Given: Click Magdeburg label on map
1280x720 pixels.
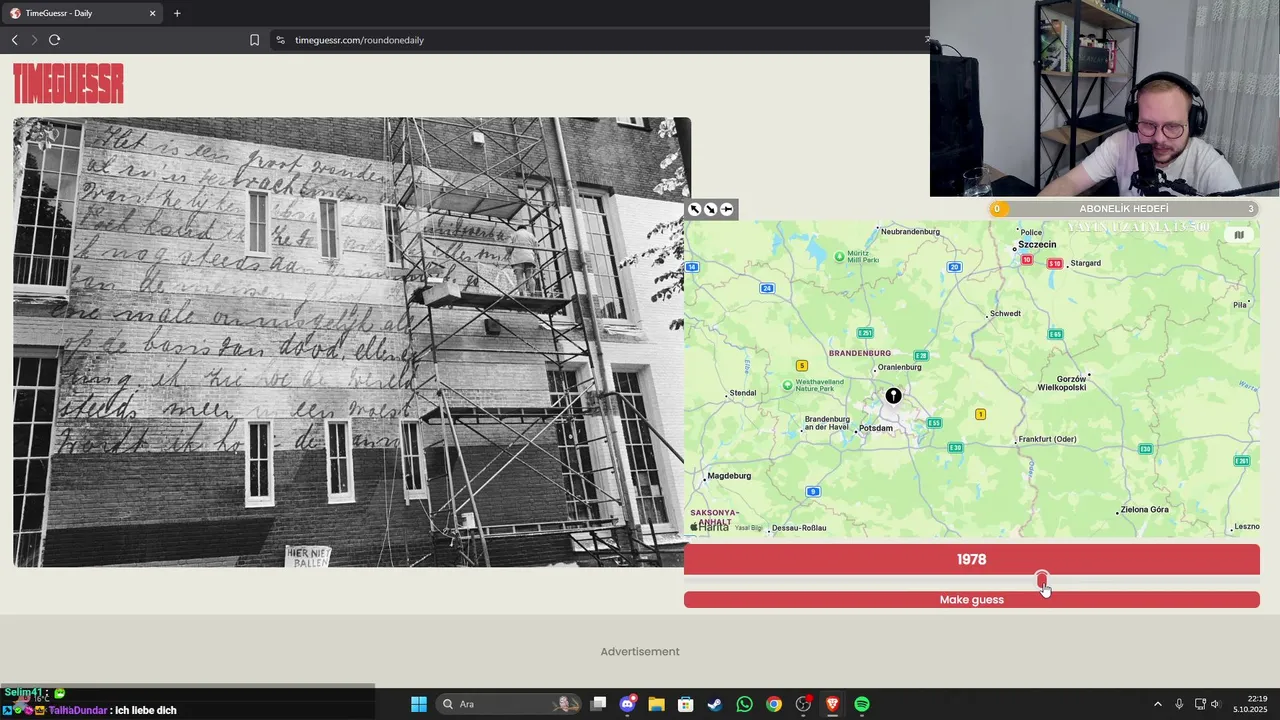Looking at the screenshot, I should coord(729,476).
